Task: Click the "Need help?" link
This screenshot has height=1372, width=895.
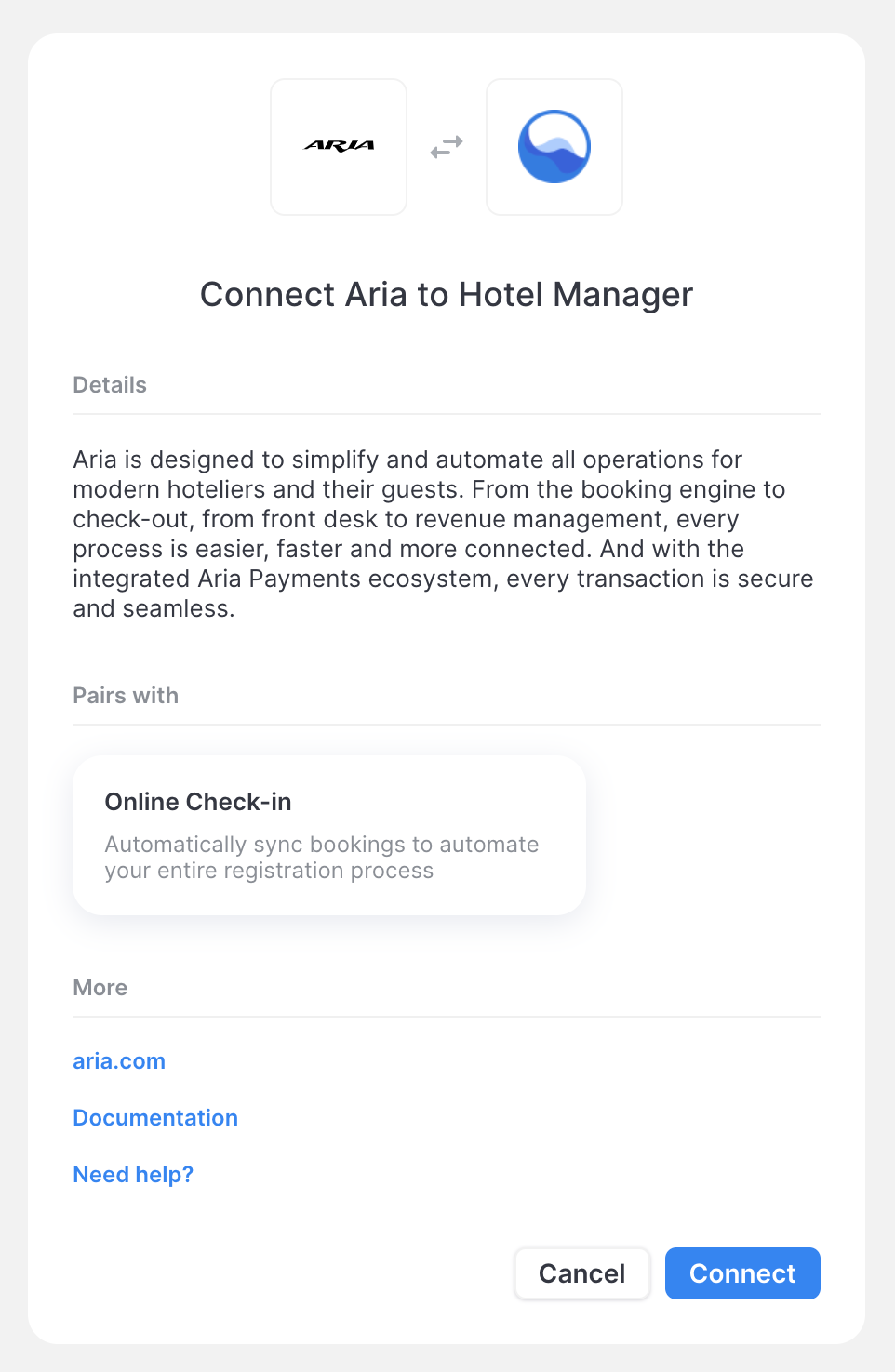Action: click(133, 1175)
